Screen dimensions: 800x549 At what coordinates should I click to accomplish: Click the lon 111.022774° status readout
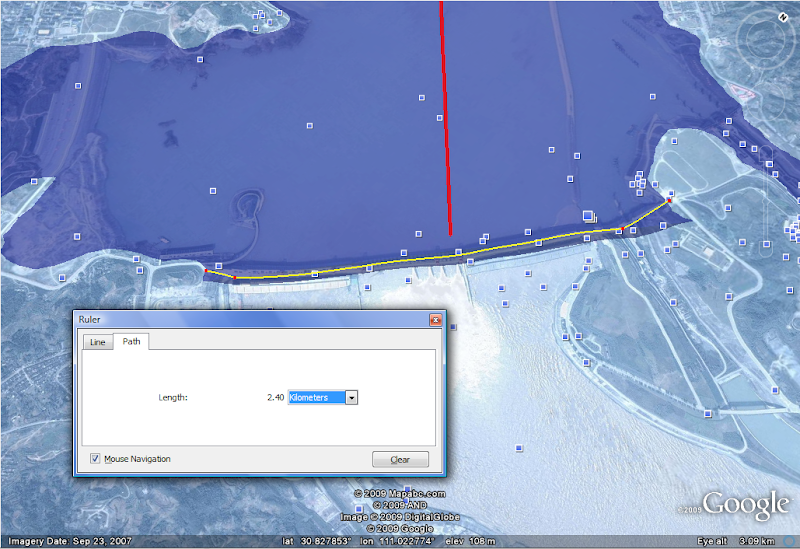[397, 541]
